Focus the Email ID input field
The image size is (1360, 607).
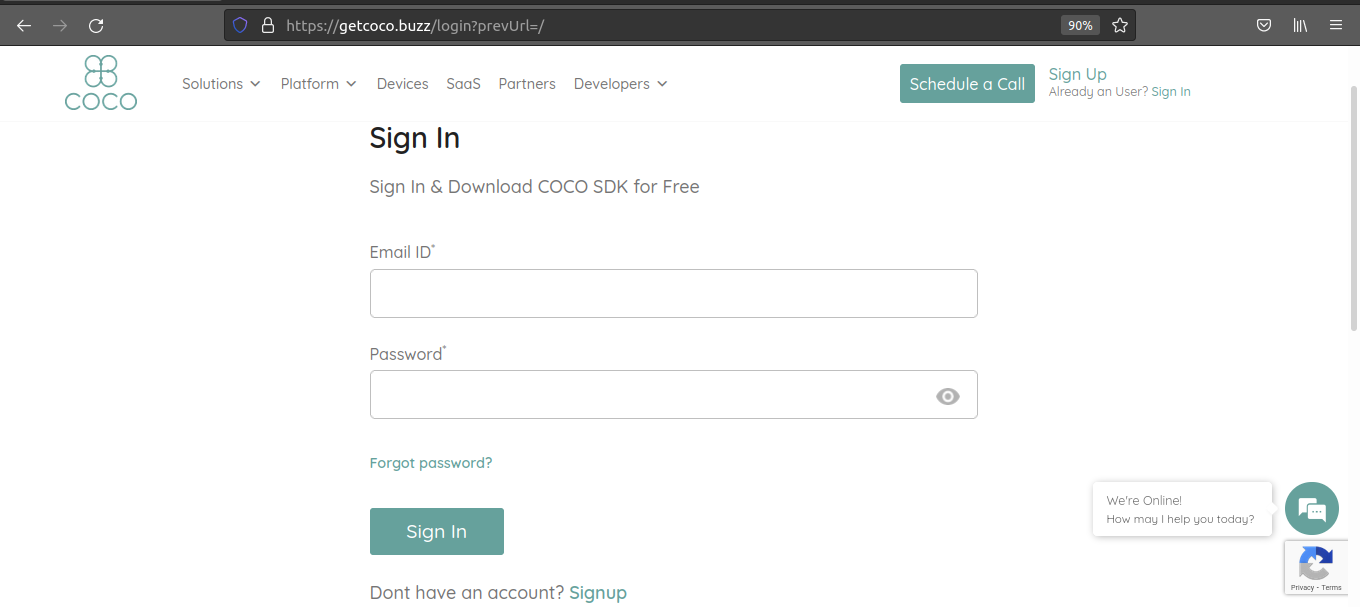[674, 293]
